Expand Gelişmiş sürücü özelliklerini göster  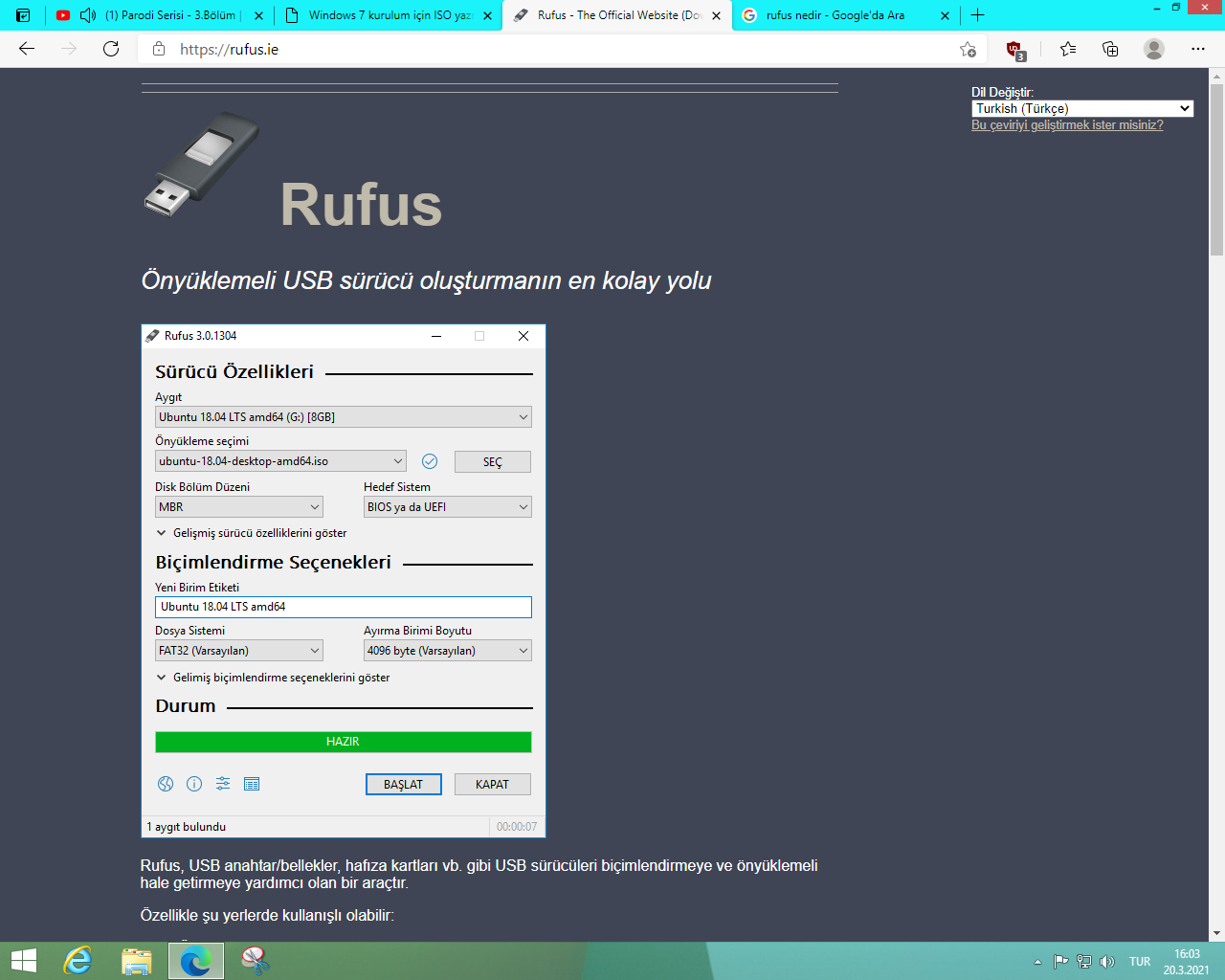(x=252, y=533)
